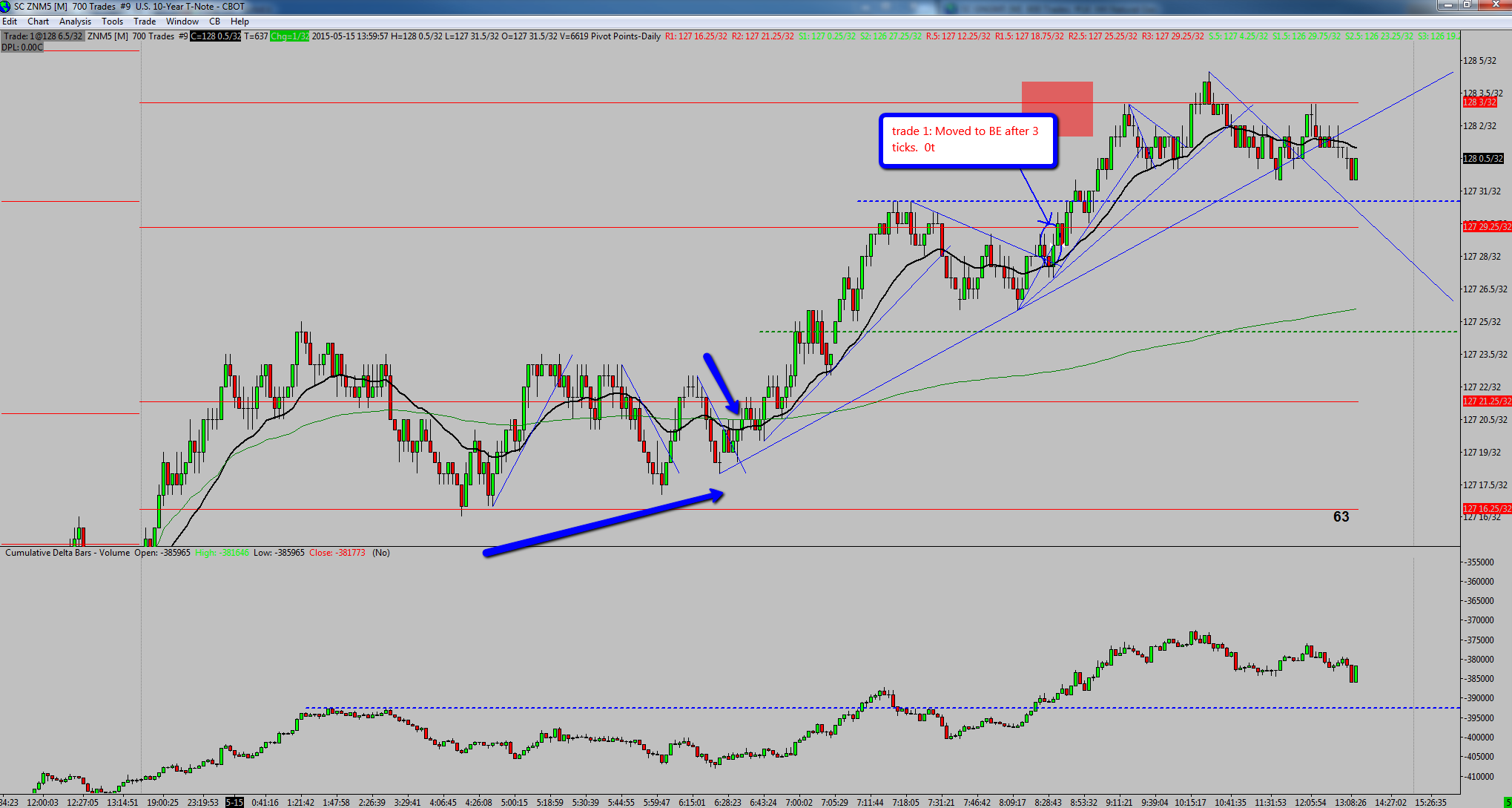Open the Help menu

click(x=240, y=22)
